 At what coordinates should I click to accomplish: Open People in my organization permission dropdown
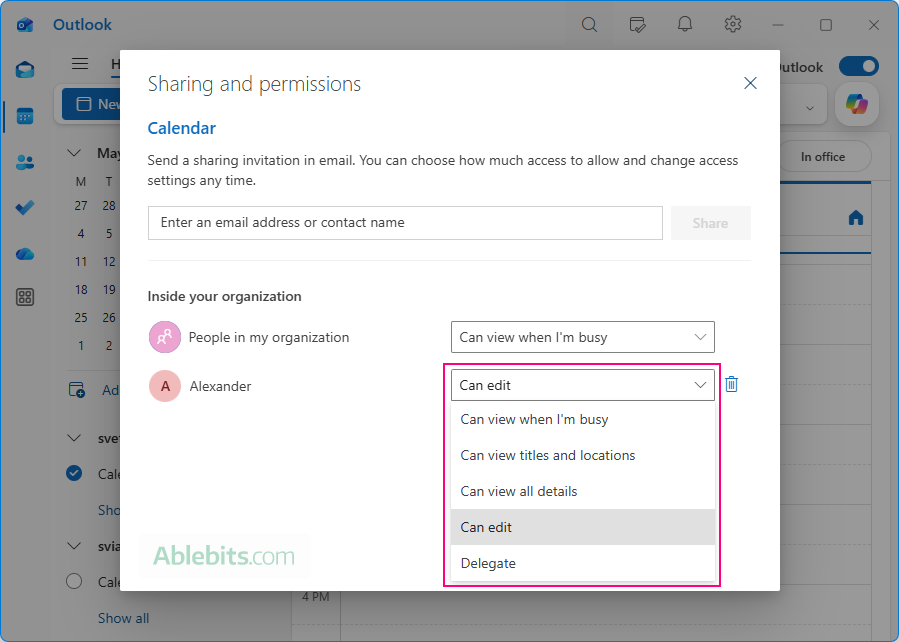(583, 337)
